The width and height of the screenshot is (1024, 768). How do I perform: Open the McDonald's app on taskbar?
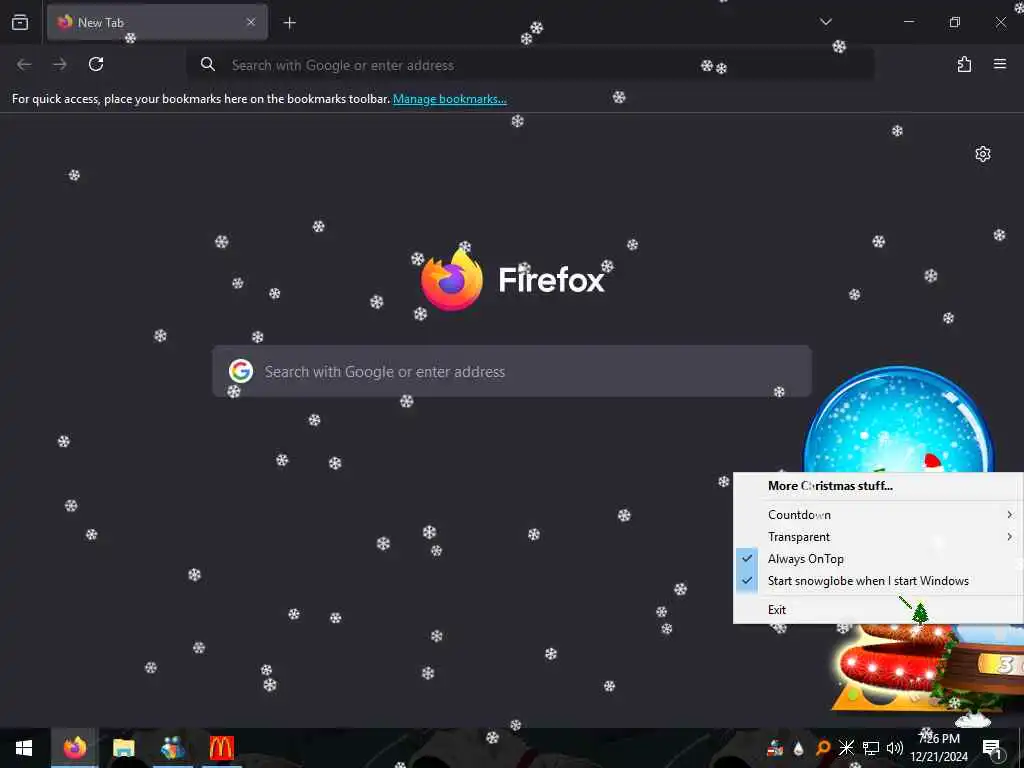(x=221, y=748)
